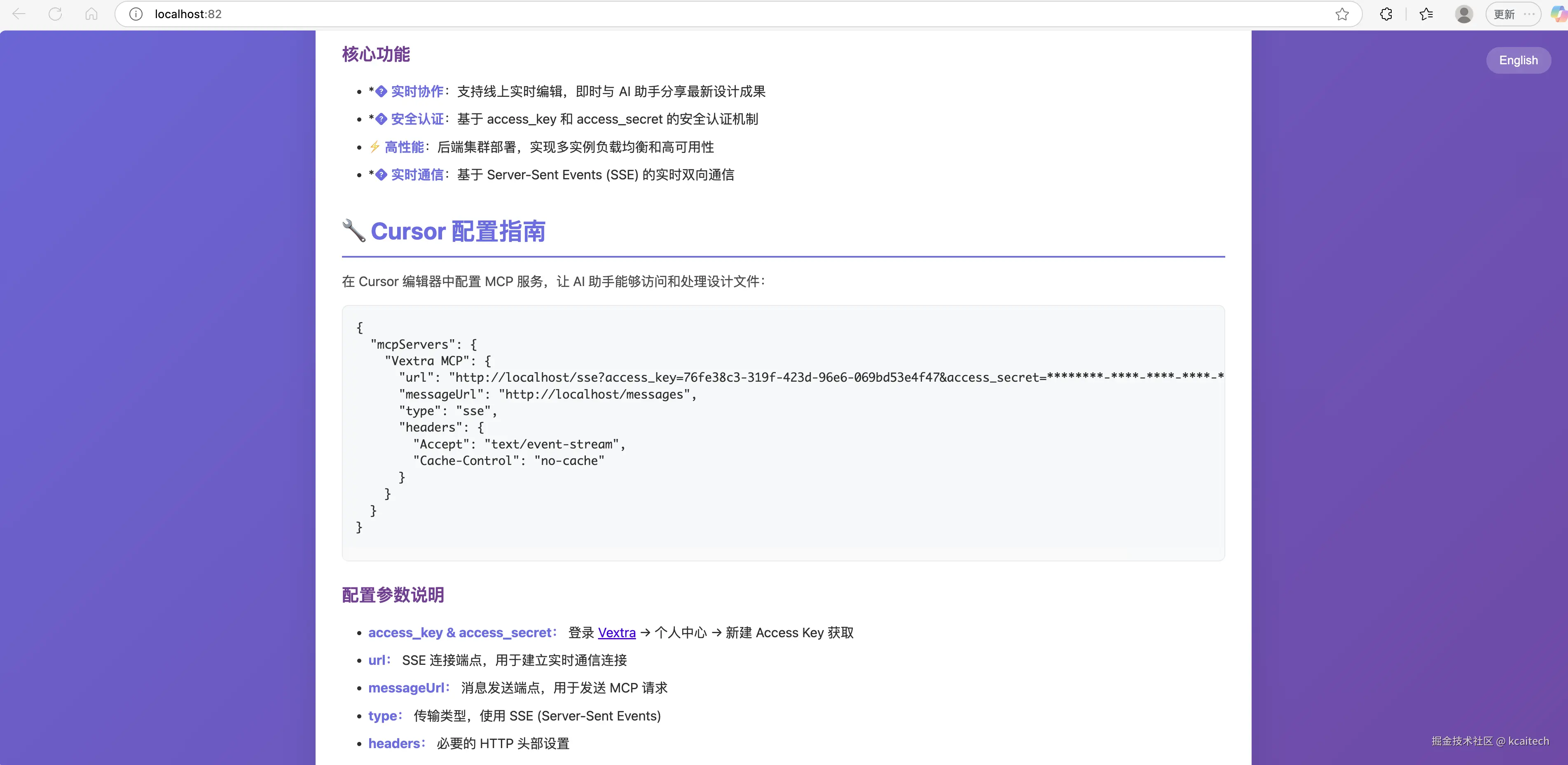Go to browser home page icon
The height and width of the screenshot is (765, 1568).
tap(91, 14)
